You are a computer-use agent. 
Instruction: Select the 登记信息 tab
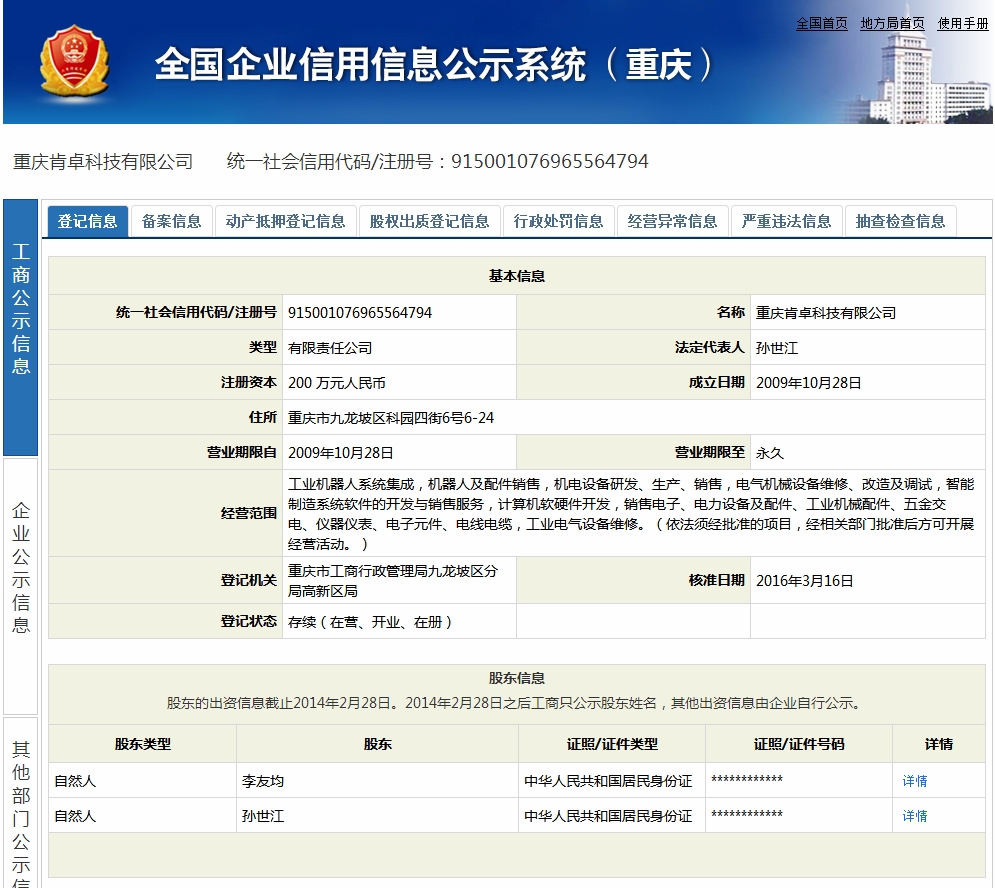88,221
